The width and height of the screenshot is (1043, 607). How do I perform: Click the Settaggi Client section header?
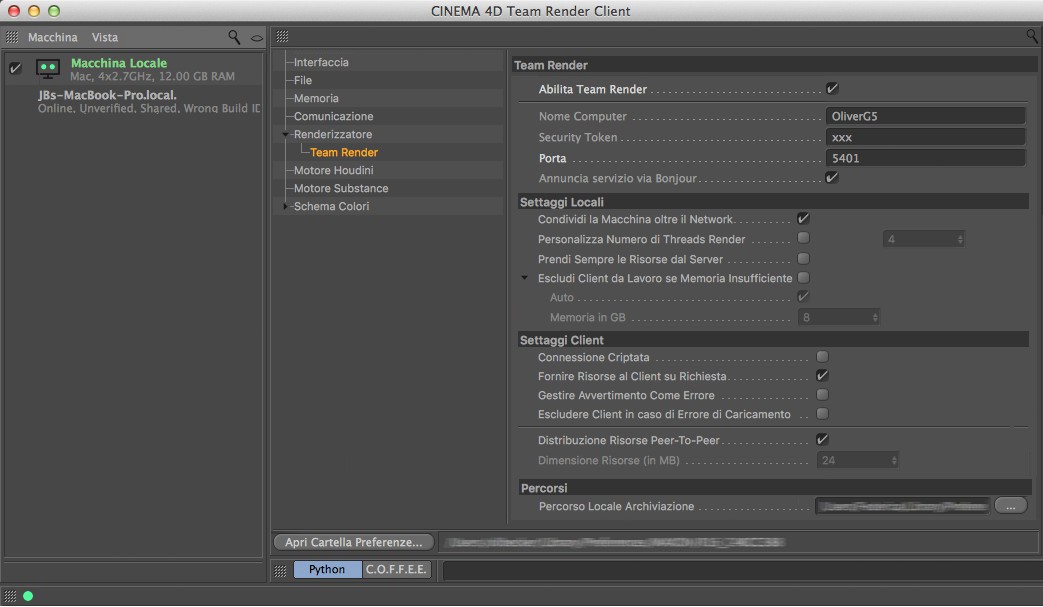773,340
